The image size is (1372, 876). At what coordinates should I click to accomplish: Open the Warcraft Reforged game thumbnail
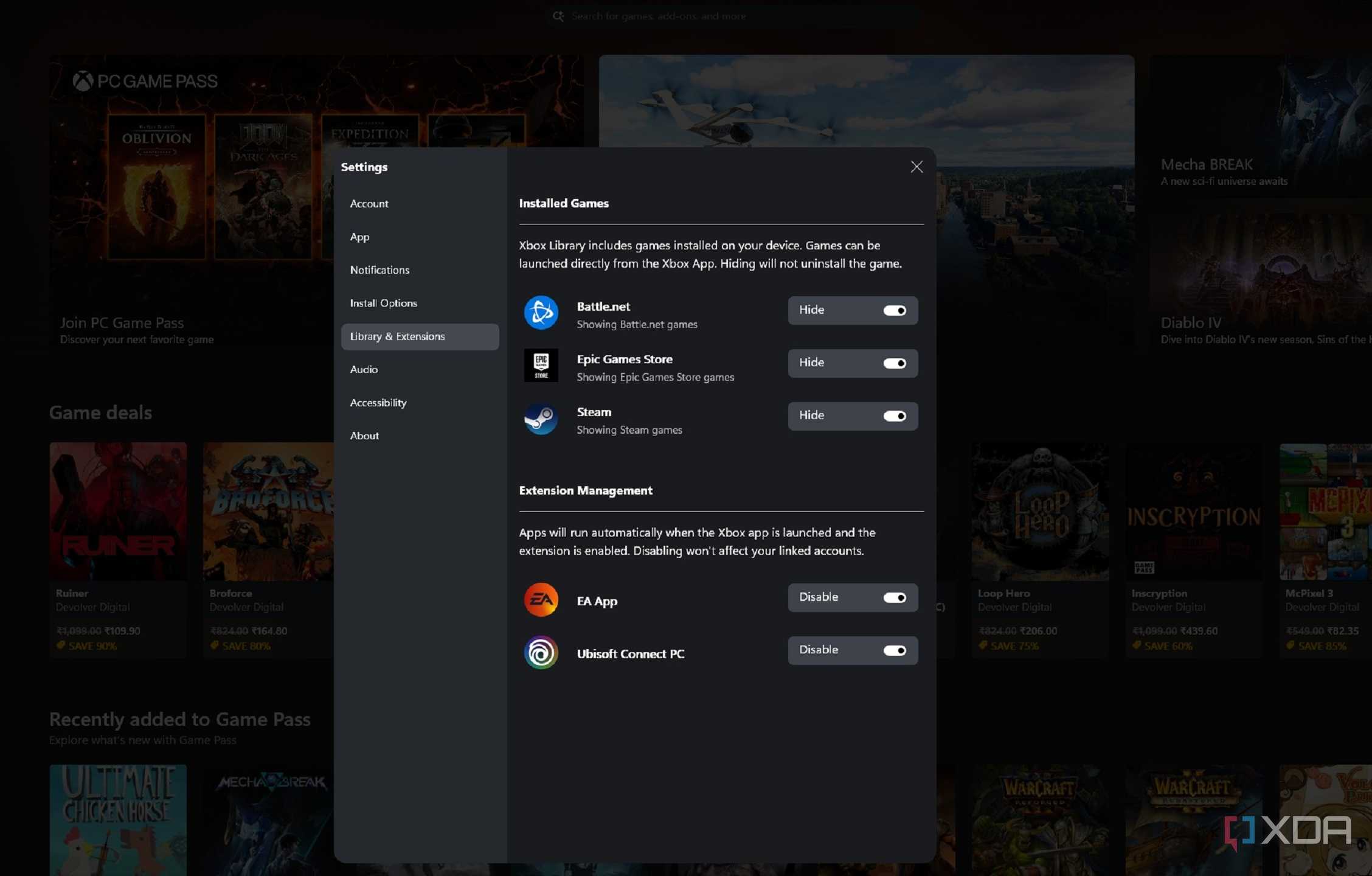point(1040,820)
